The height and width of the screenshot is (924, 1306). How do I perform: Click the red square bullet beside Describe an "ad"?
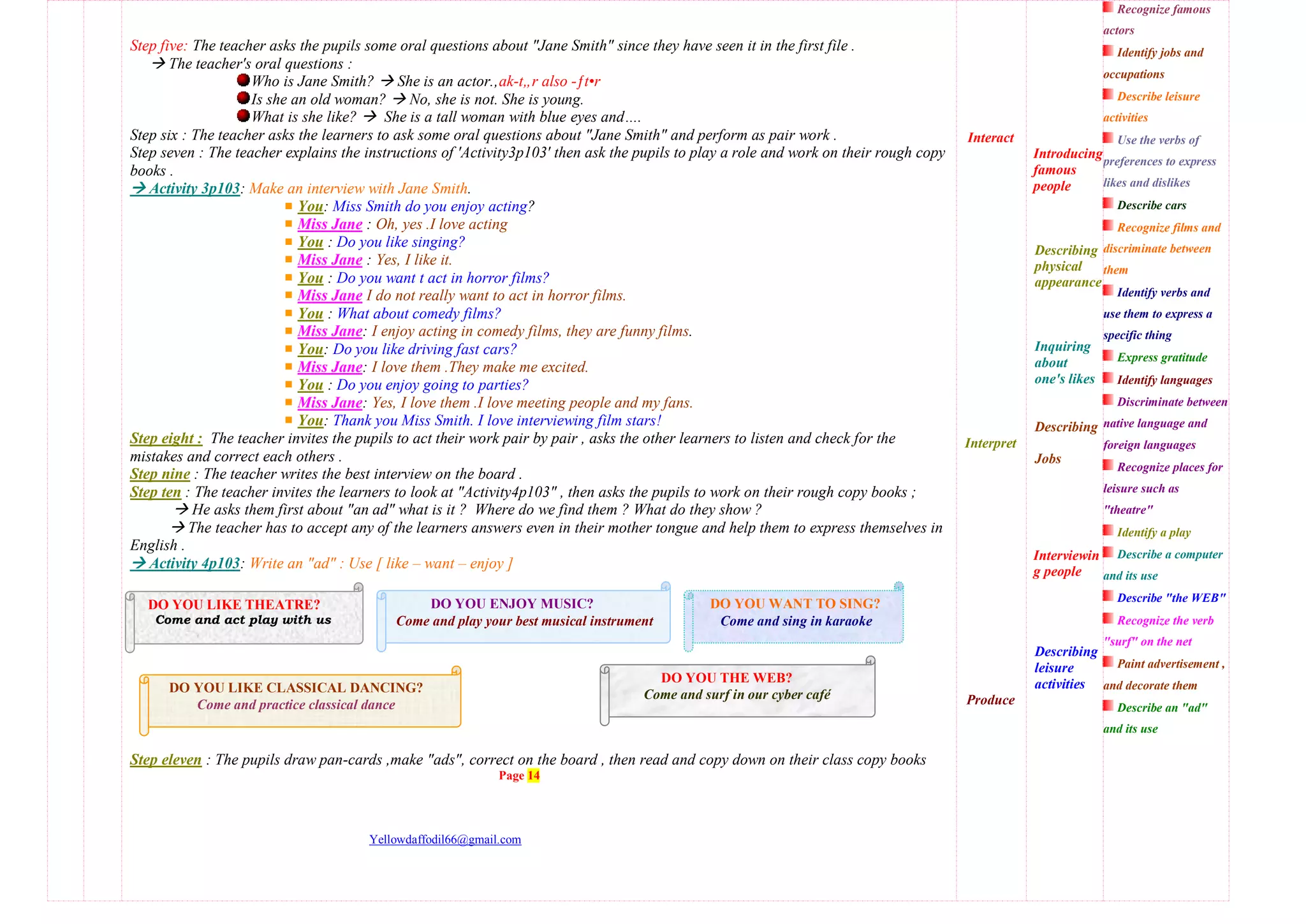[1108, 706]
